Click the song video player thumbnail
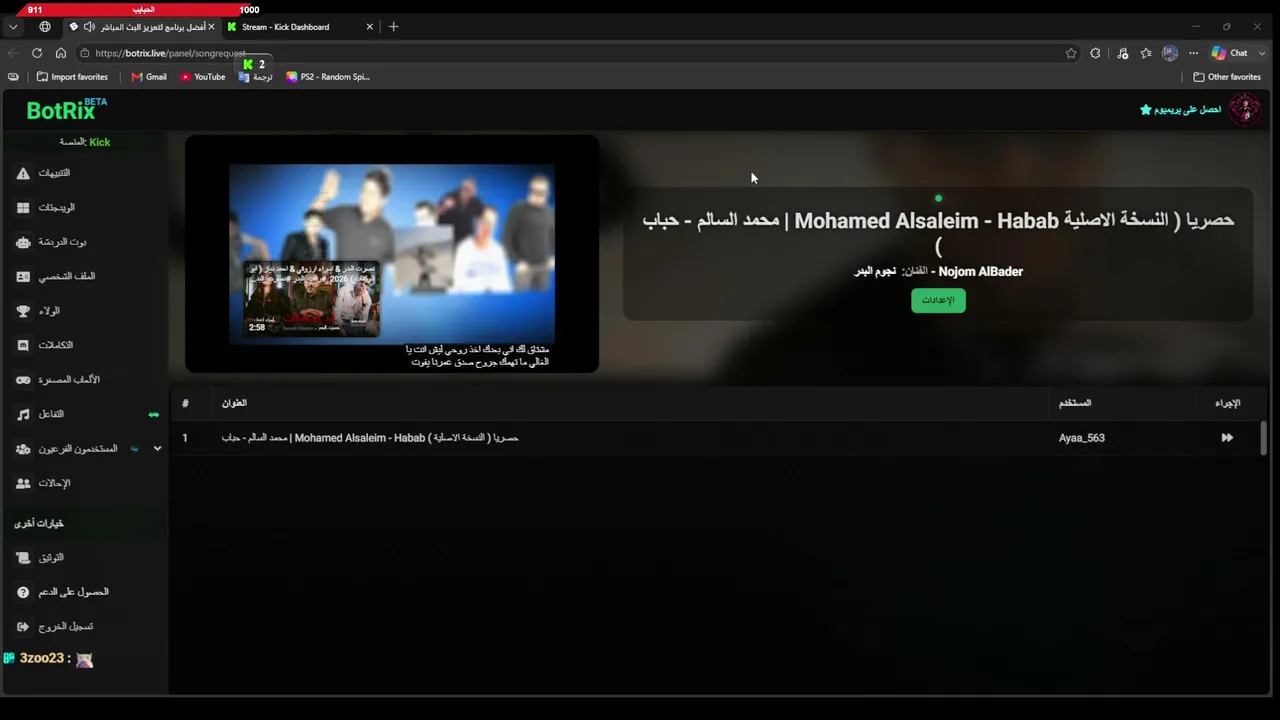Image resolution: width=1280 pixels, height=720 pixels. 392,254
